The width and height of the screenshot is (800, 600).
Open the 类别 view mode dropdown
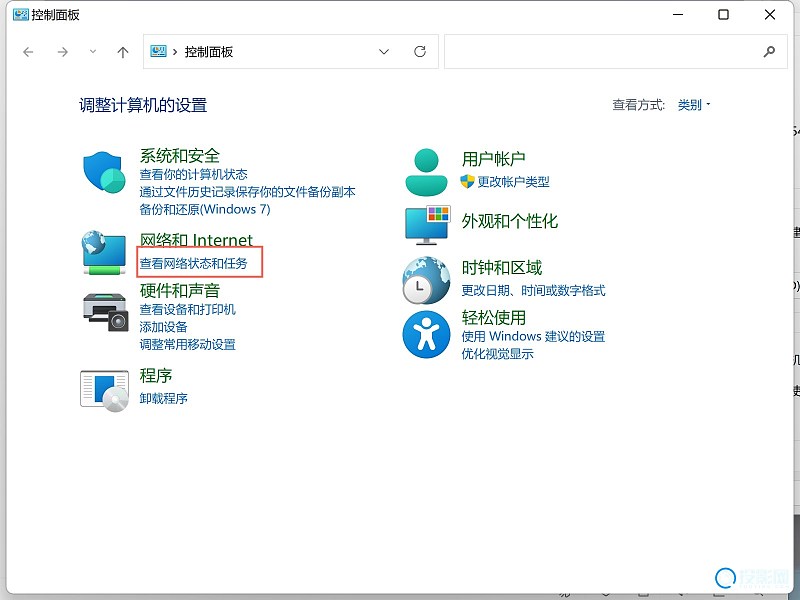click(694, 105)
